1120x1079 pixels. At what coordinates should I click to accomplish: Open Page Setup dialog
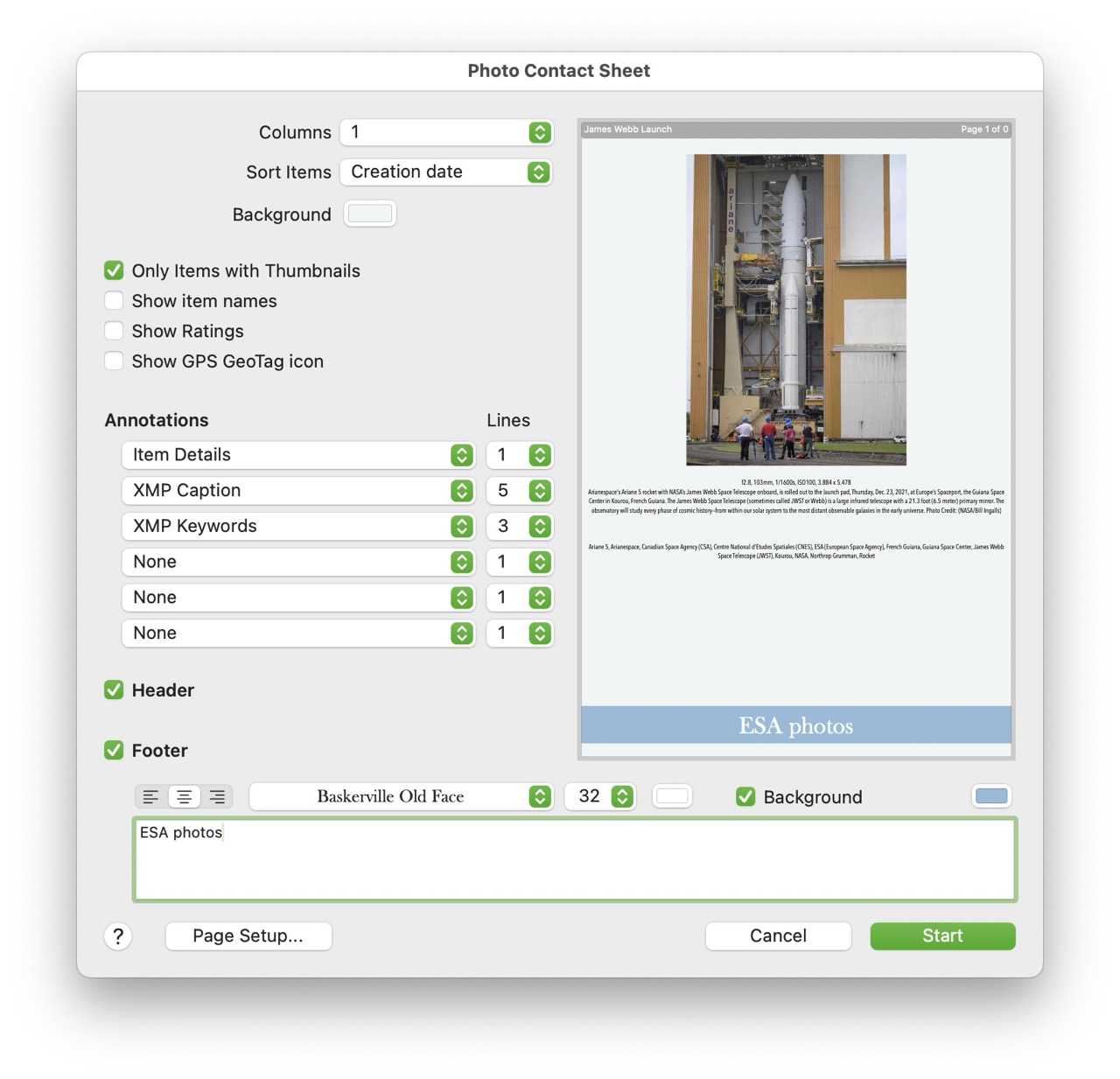click(248, 936)
